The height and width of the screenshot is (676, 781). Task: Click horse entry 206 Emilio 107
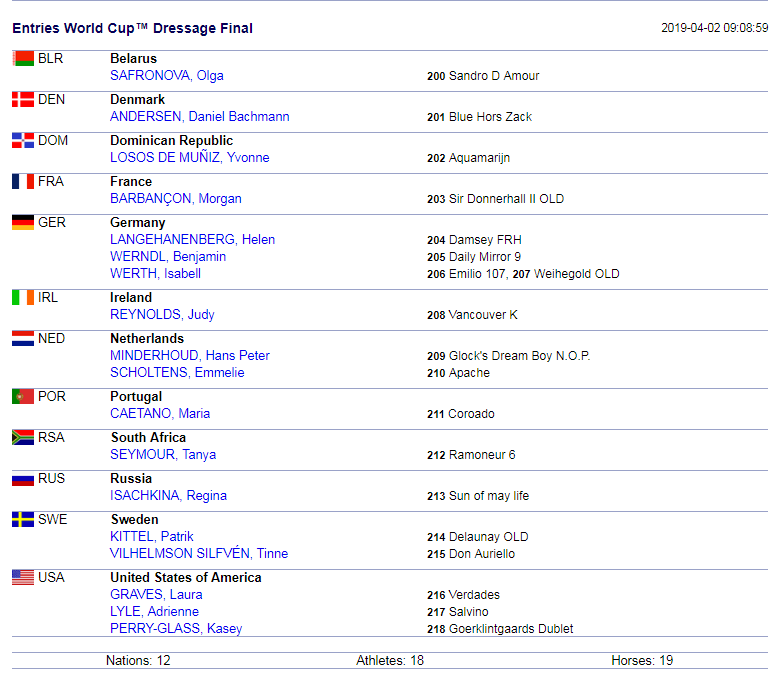pos(466,274)
